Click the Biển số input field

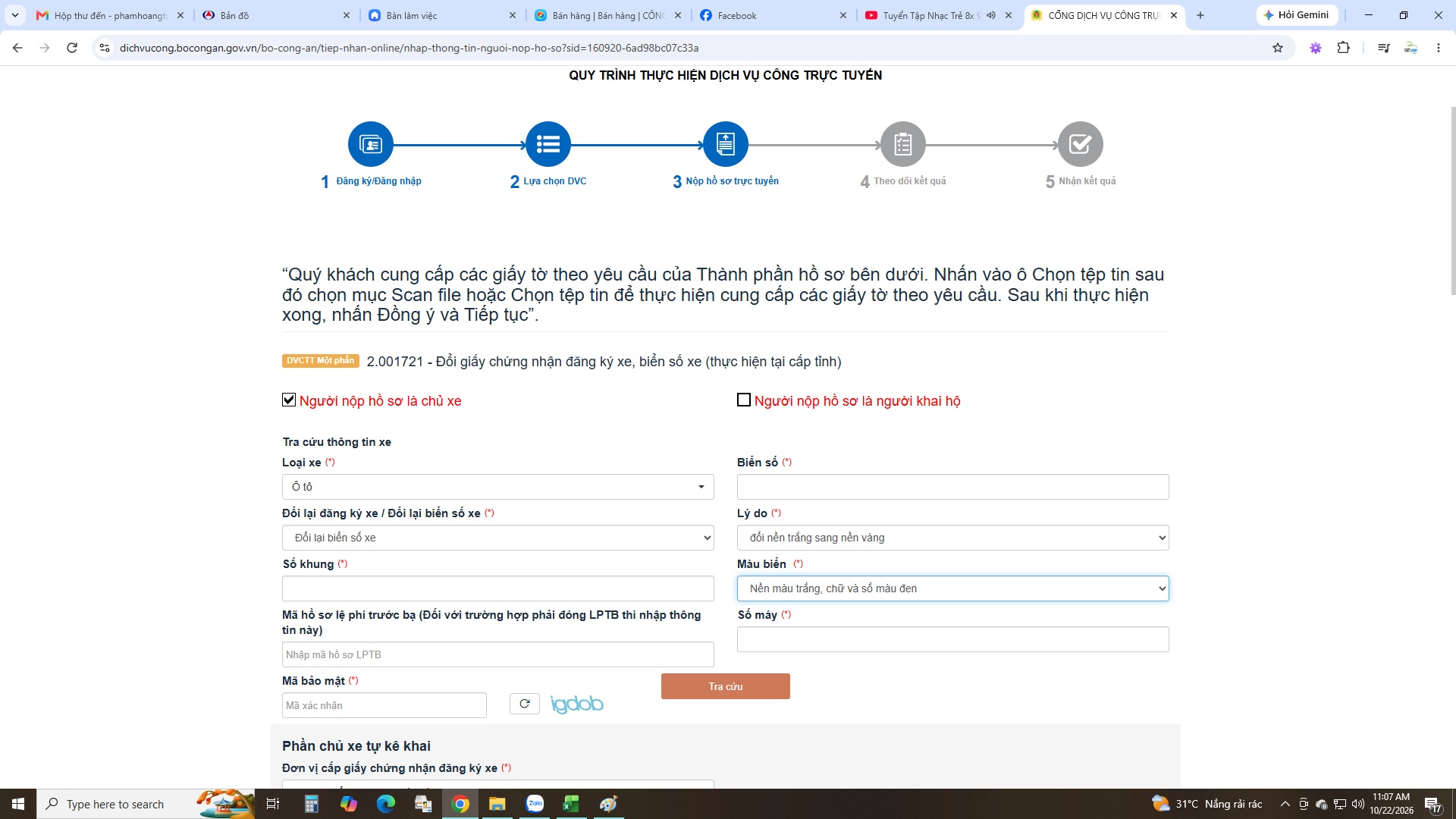952,487
